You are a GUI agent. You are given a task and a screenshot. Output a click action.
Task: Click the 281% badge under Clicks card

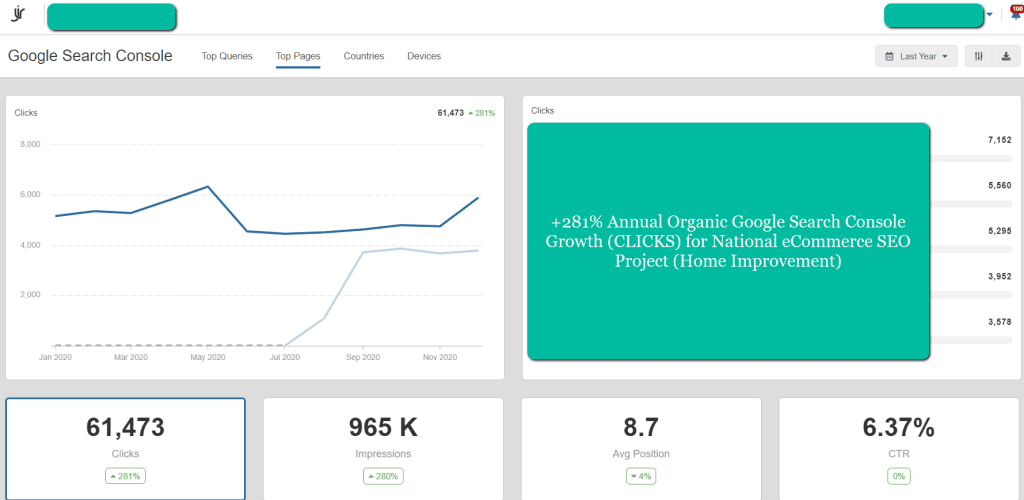click(125, 477)
